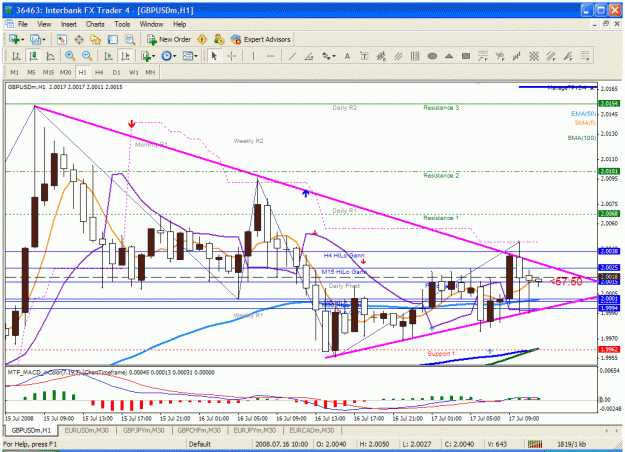Viewport: 625px width, 452px height.
Task: Toggle the Terminal panel icon
Action: [113, 39]
